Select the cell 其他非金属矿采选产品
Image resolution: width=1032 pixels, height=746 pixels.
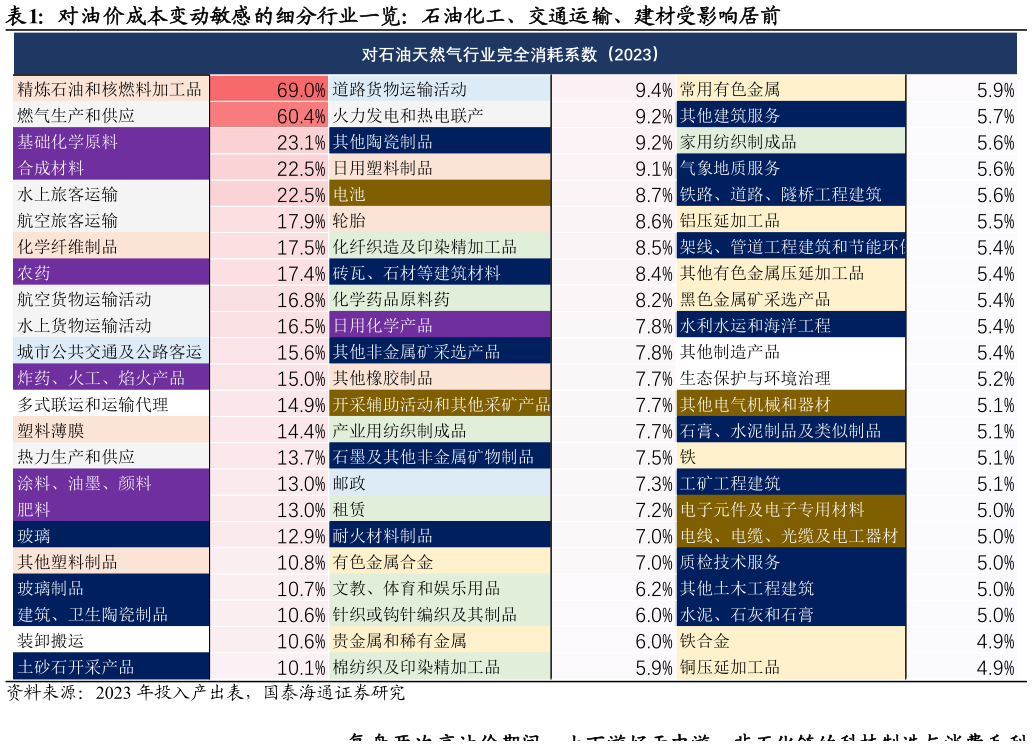click(x=440, y=352)
